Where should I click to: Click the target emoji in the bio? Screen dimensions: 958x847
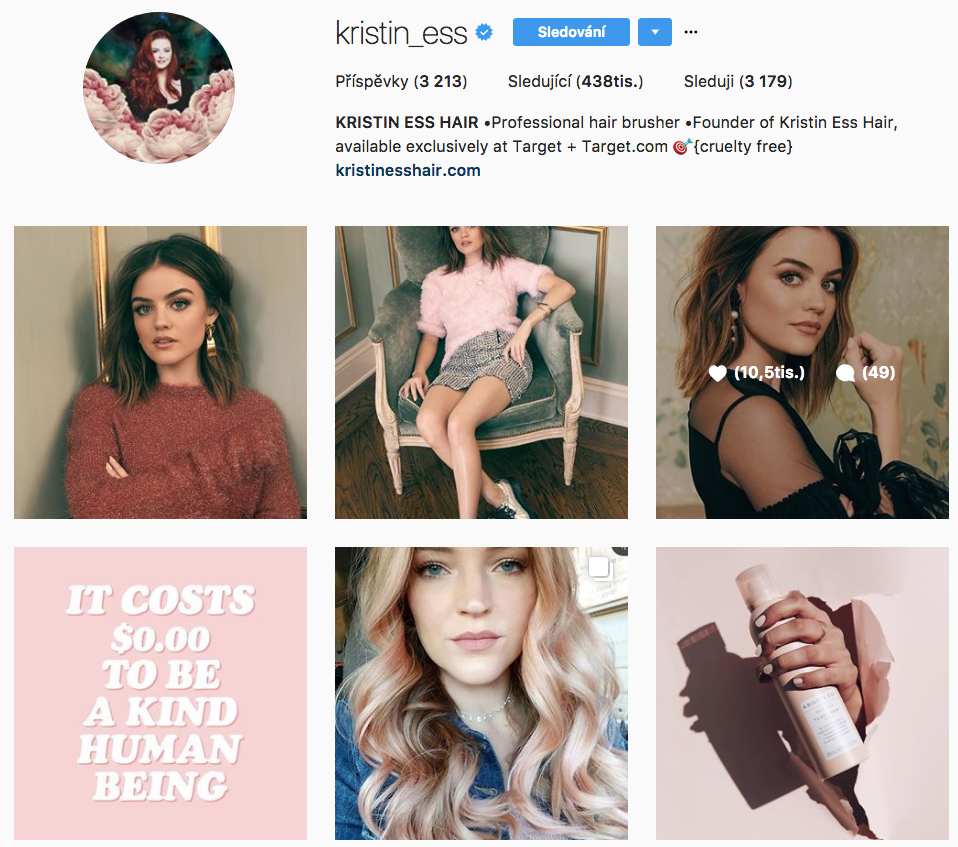682,147
